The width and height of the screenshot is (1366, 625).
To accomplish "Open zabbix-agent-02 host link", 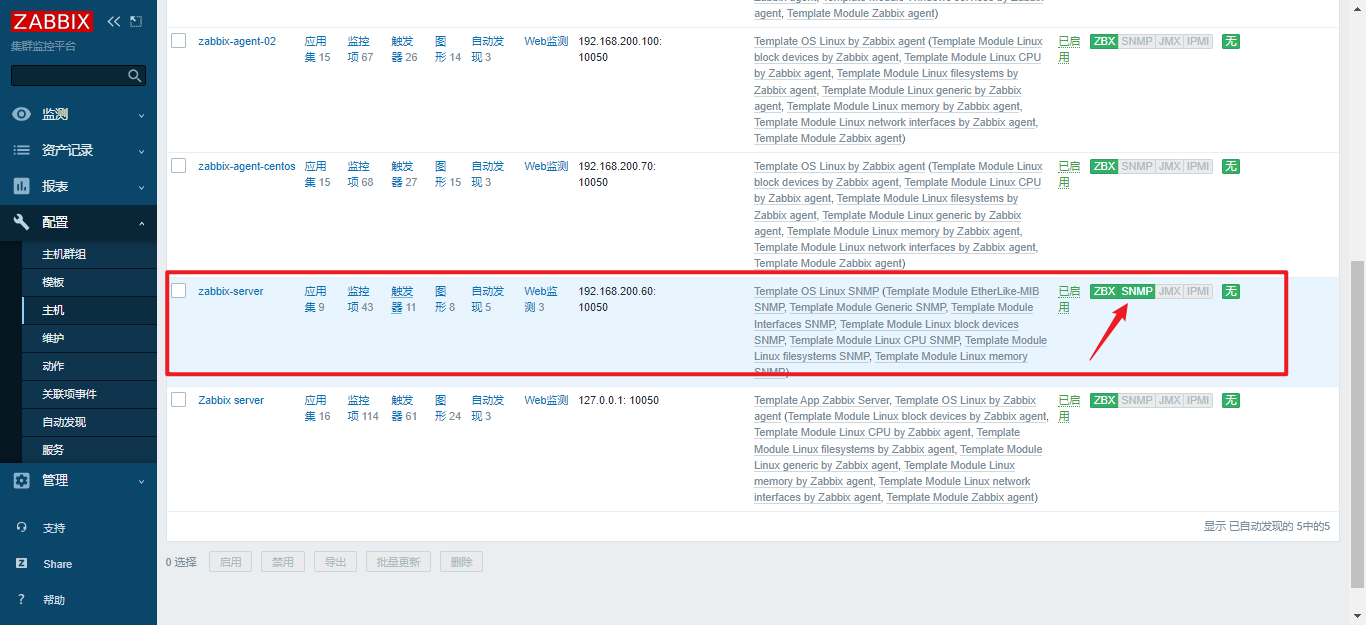I will point(237,41).
